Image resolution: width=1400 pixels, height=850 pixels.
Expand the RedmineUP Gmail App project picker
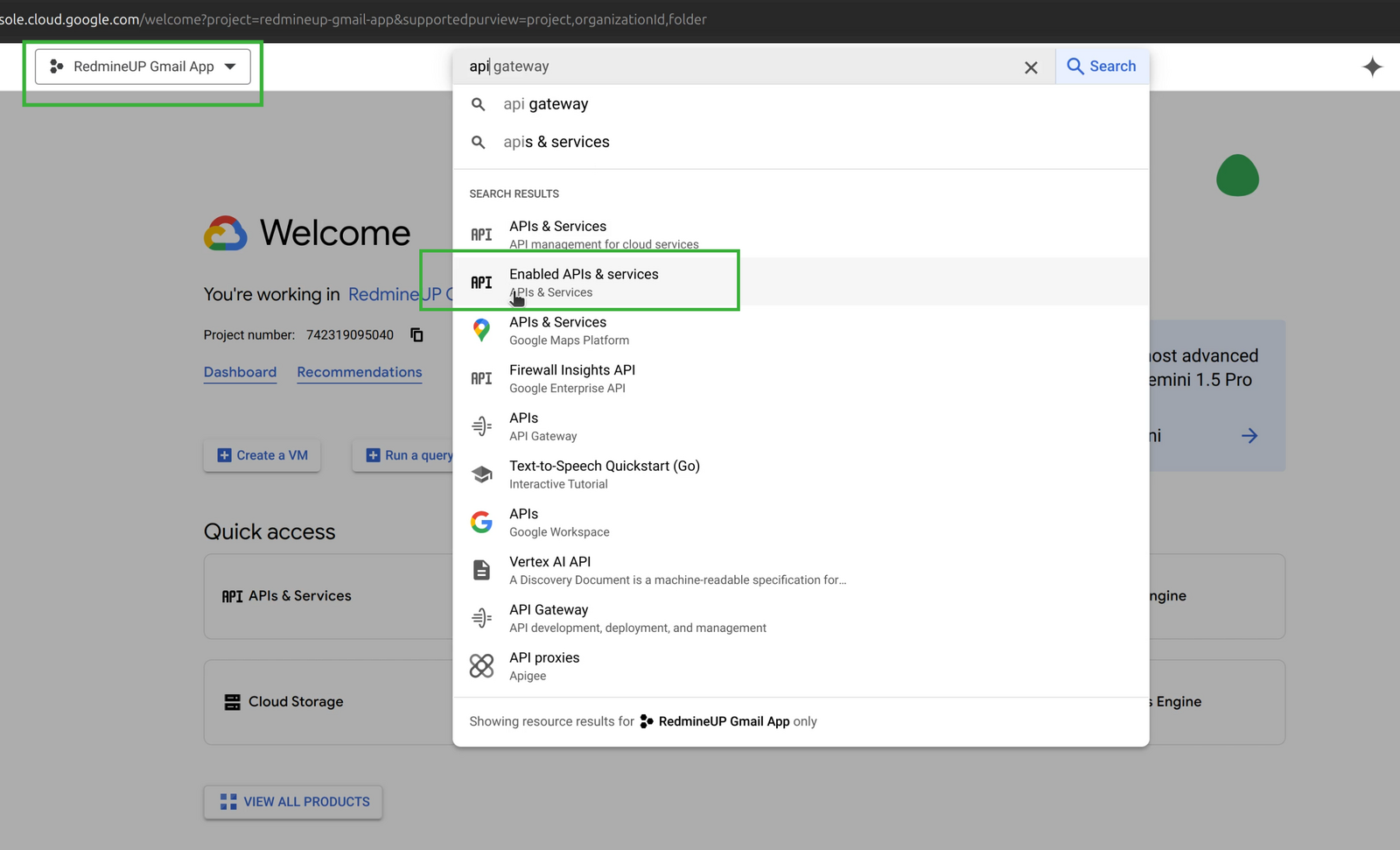point(143,66)
